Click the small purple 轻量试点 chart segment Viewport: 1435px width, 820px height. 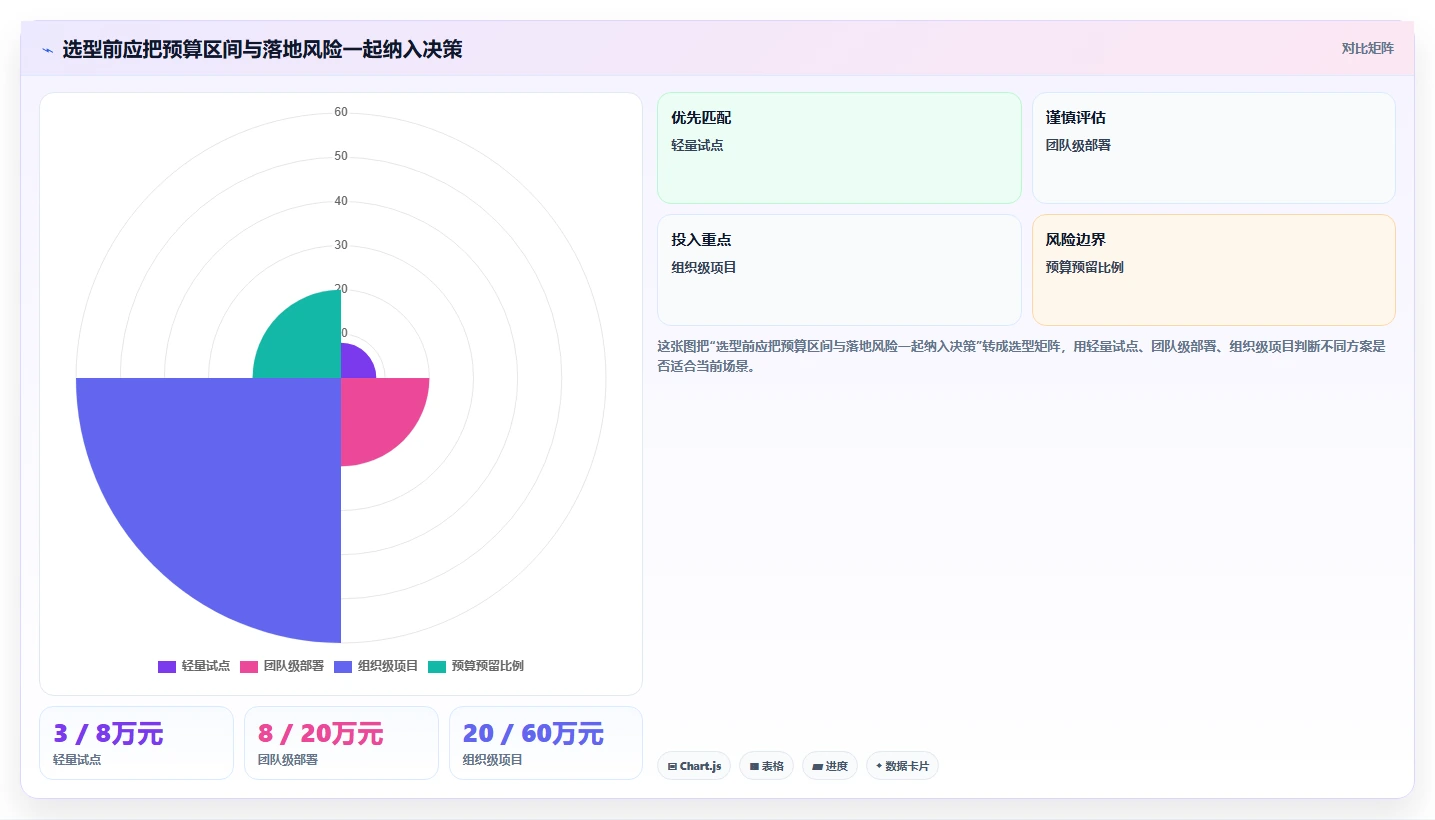(355, 364)
